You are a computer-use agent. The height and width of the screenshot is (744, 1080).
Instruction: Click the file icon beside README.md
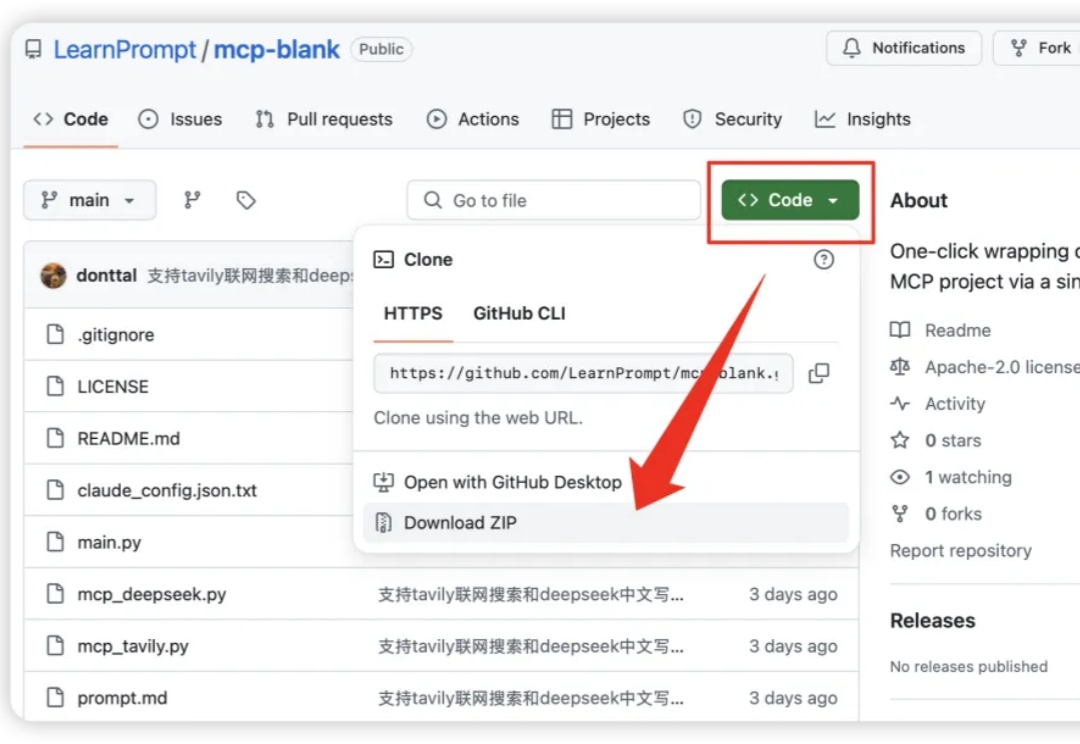[x=55, y=438]
